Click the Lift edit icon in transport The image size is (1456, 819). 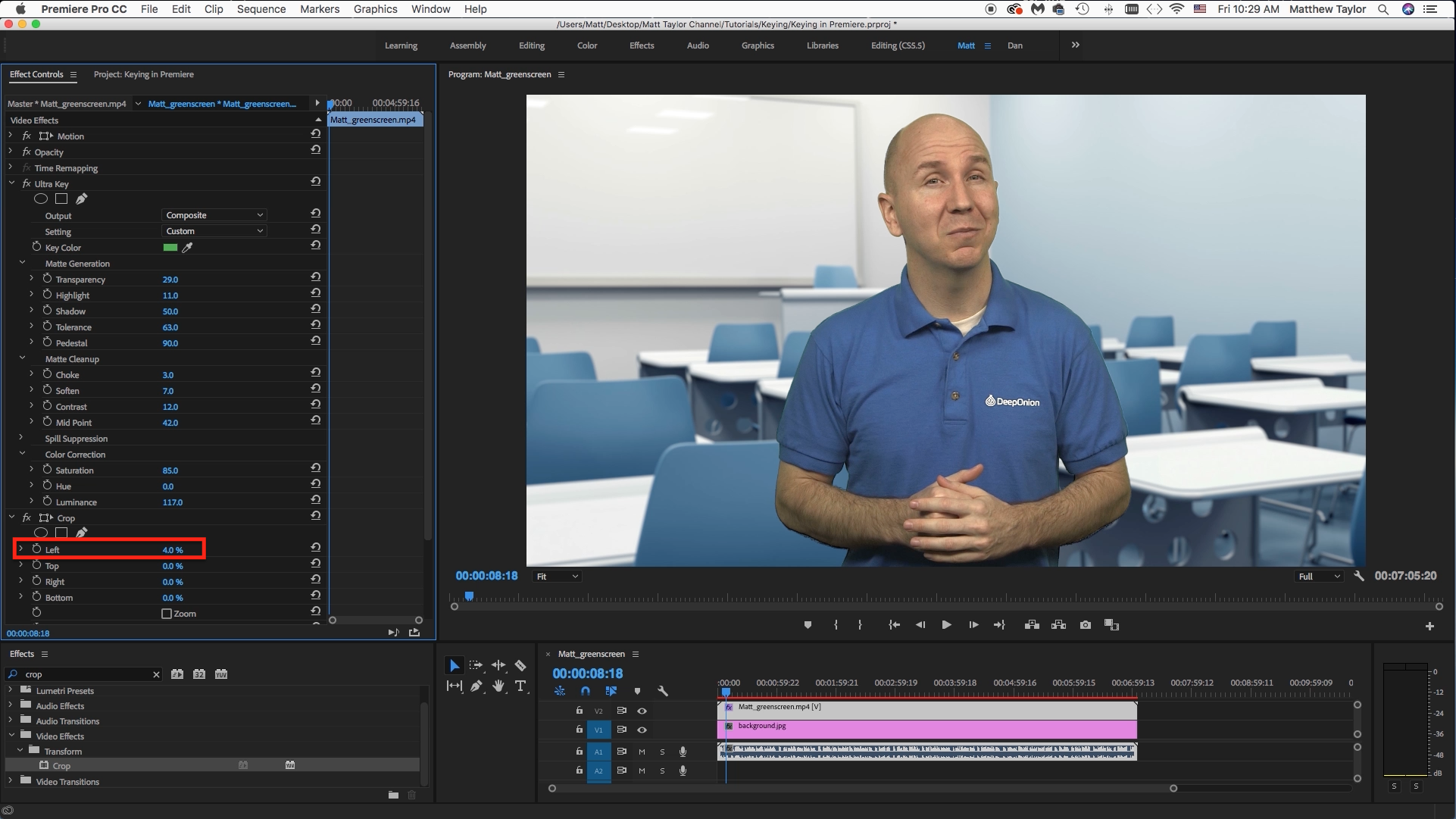(x=1028, y=624)
